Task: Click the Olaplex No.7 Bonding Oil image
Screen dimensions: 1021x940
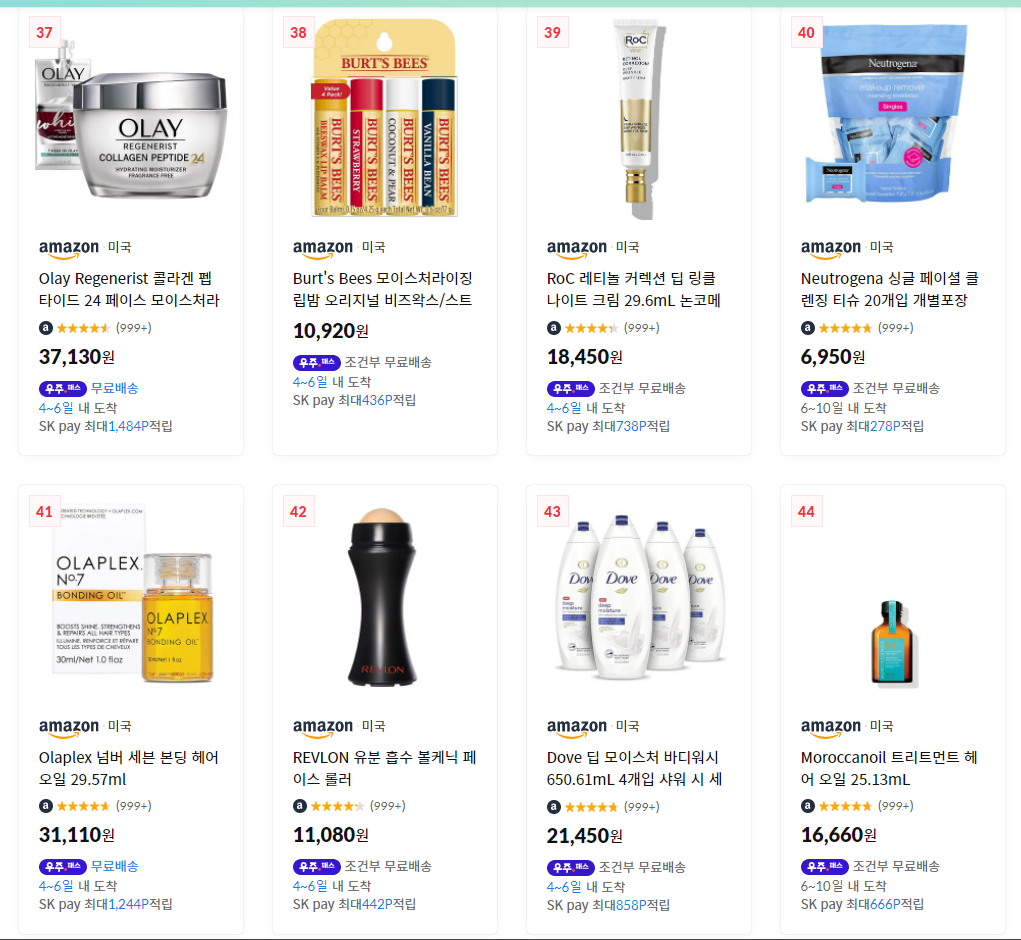Action: click(x=132, y=594)
